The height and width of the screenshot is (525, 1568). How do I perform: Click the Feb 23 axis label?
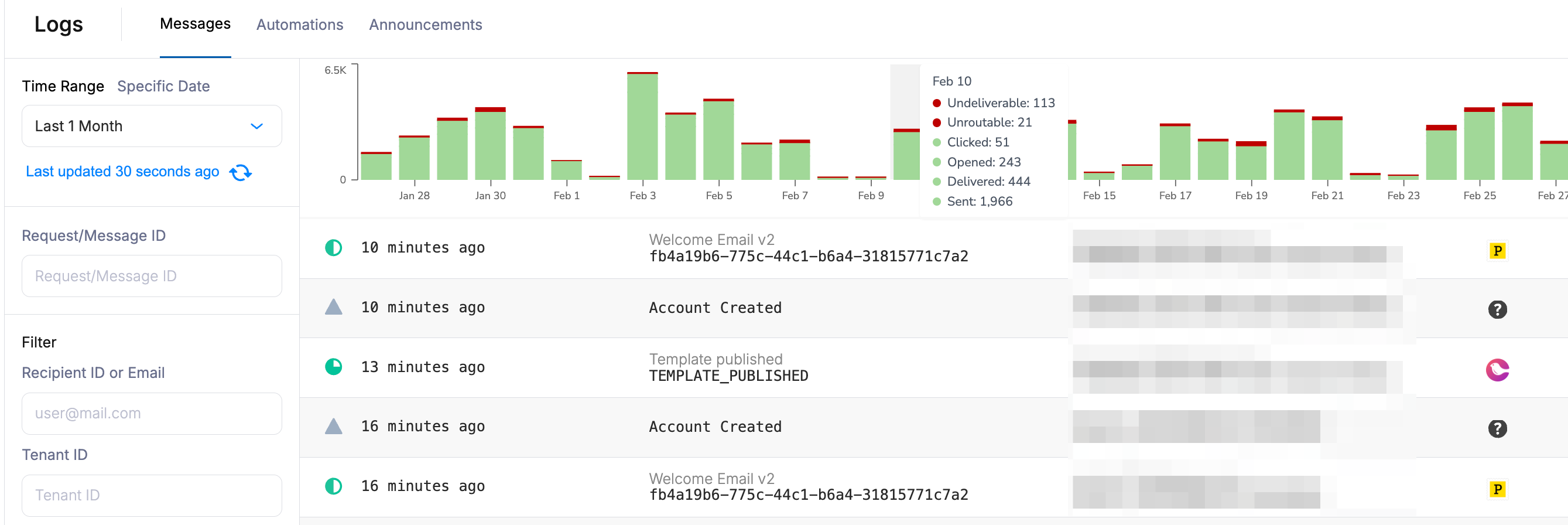[1403, 196]
